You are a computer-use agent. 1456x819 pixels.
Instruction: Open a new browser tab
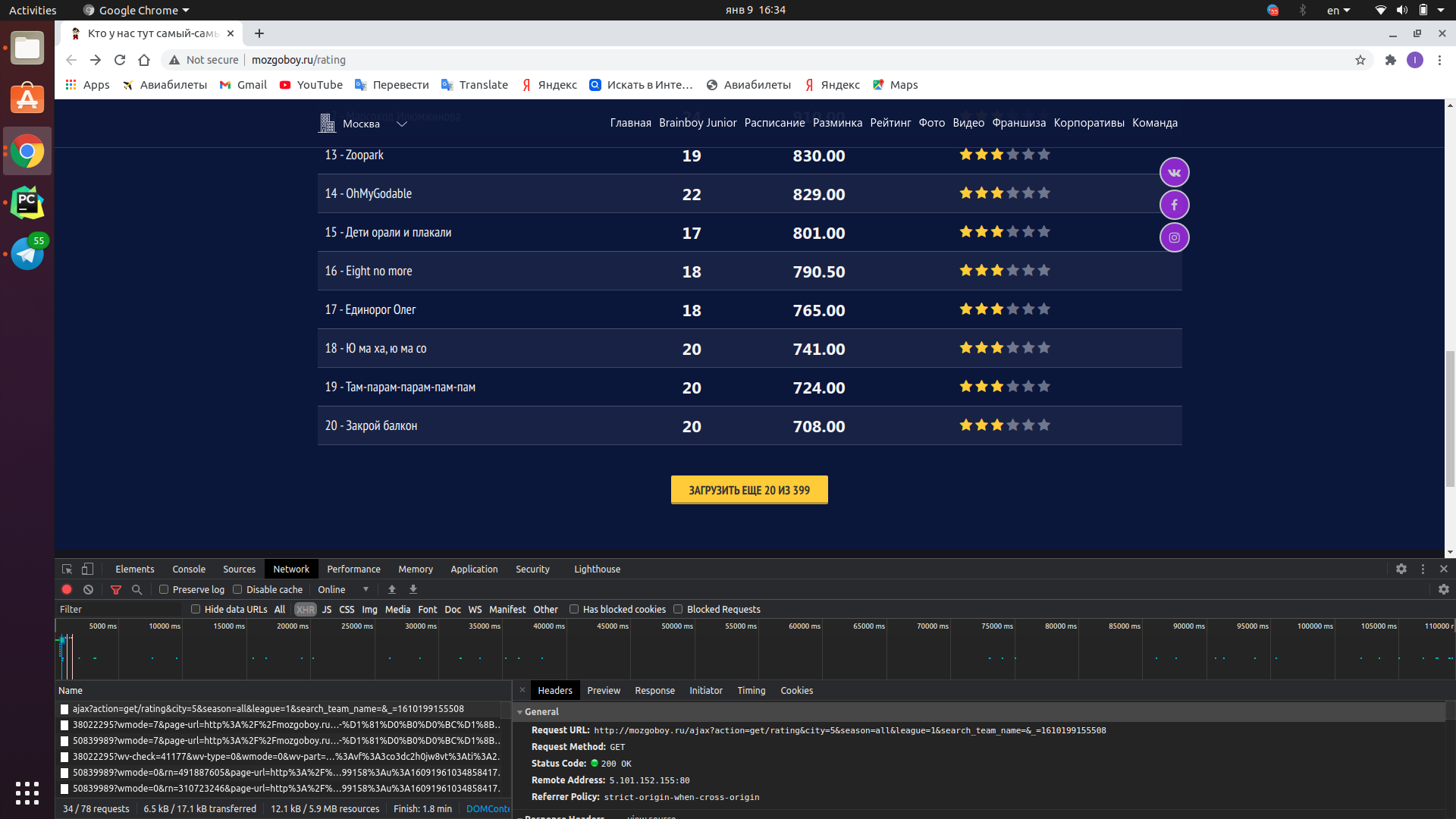[259, 33]
